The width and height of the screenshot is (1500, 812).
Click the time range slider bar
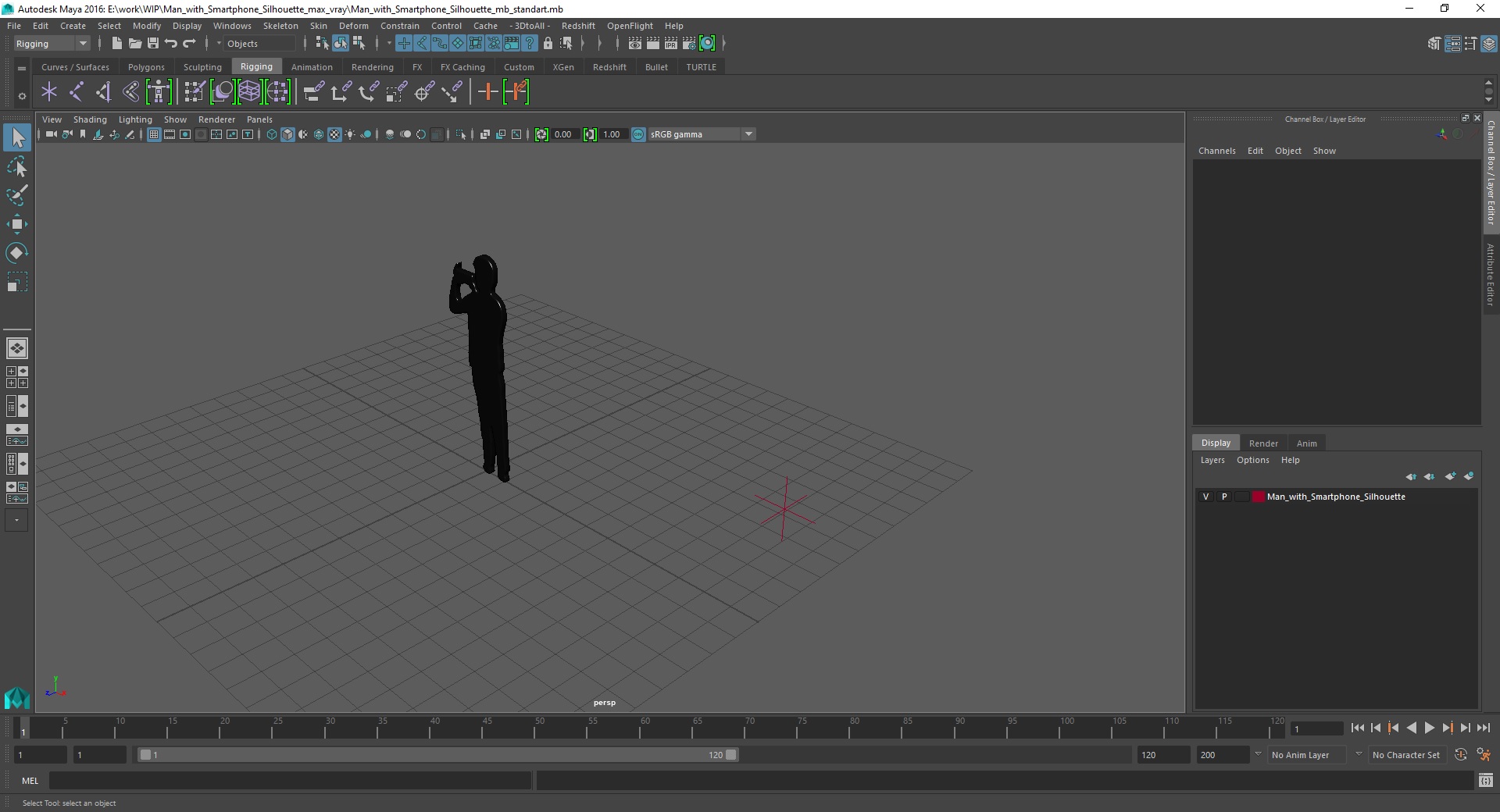(x=437, y=755)
